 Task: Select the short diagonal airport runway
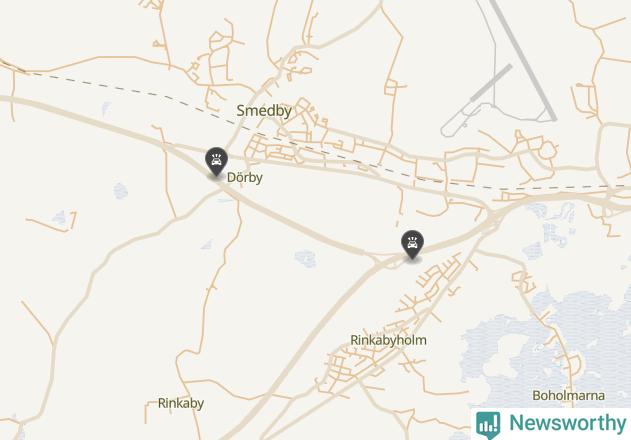[491, 83]
